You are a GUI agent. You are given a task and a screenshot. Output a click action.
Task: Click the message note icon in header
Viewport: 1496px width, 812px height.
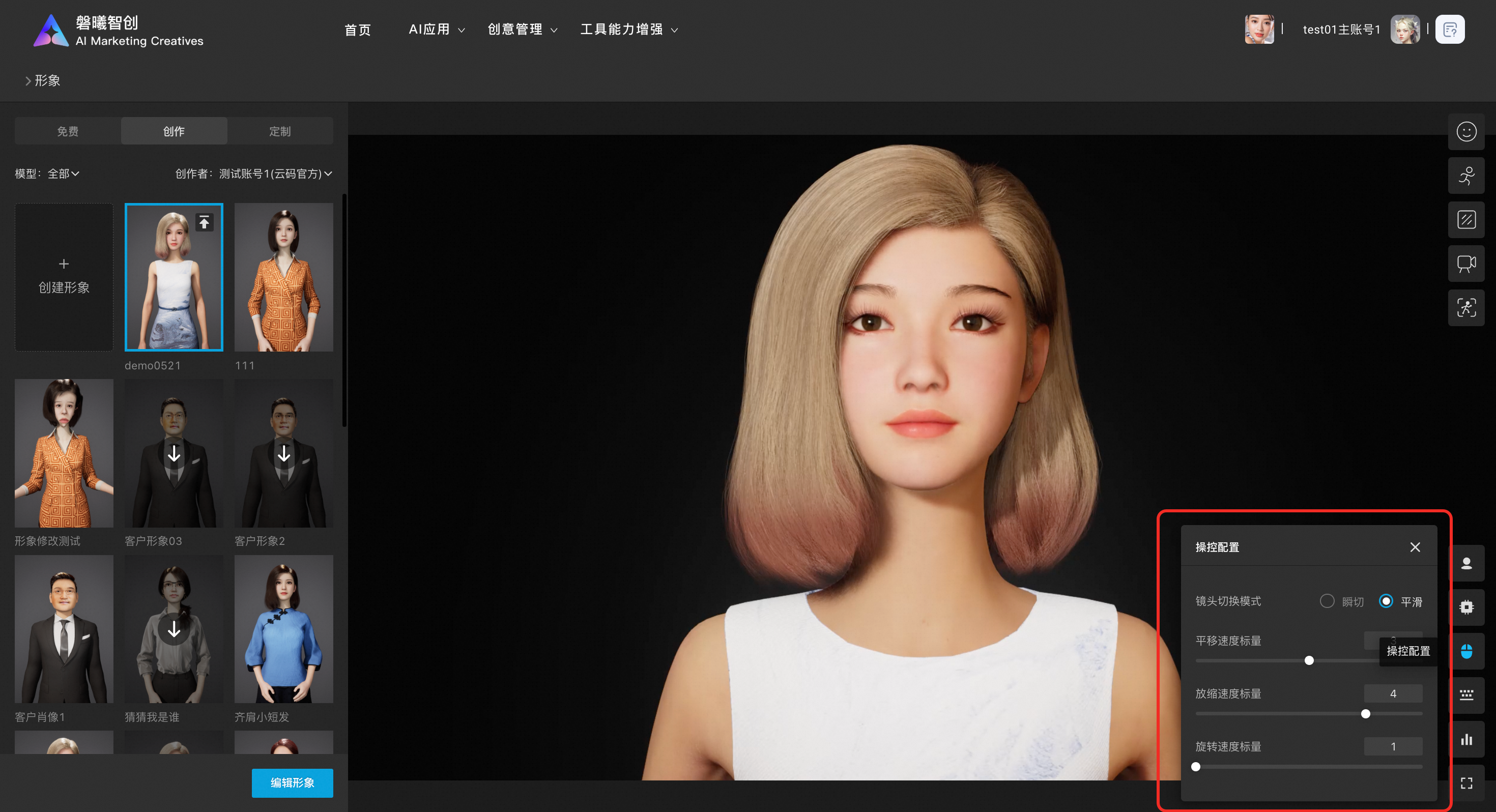pos(1450,30)
